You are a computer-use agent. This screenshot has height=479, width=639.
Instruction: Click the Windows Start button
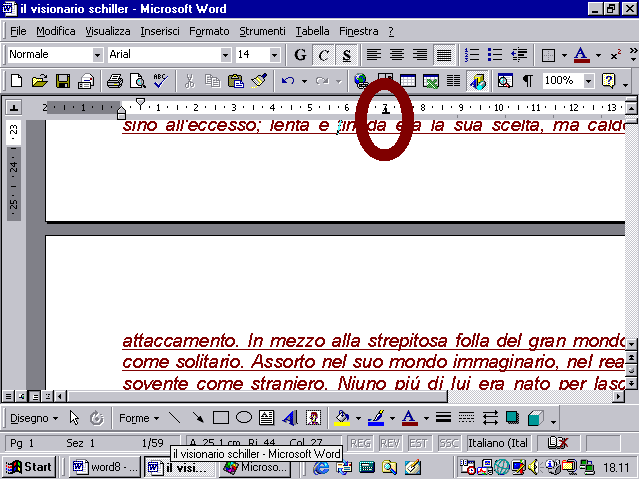pyautogui.click(x=28, y=467)
